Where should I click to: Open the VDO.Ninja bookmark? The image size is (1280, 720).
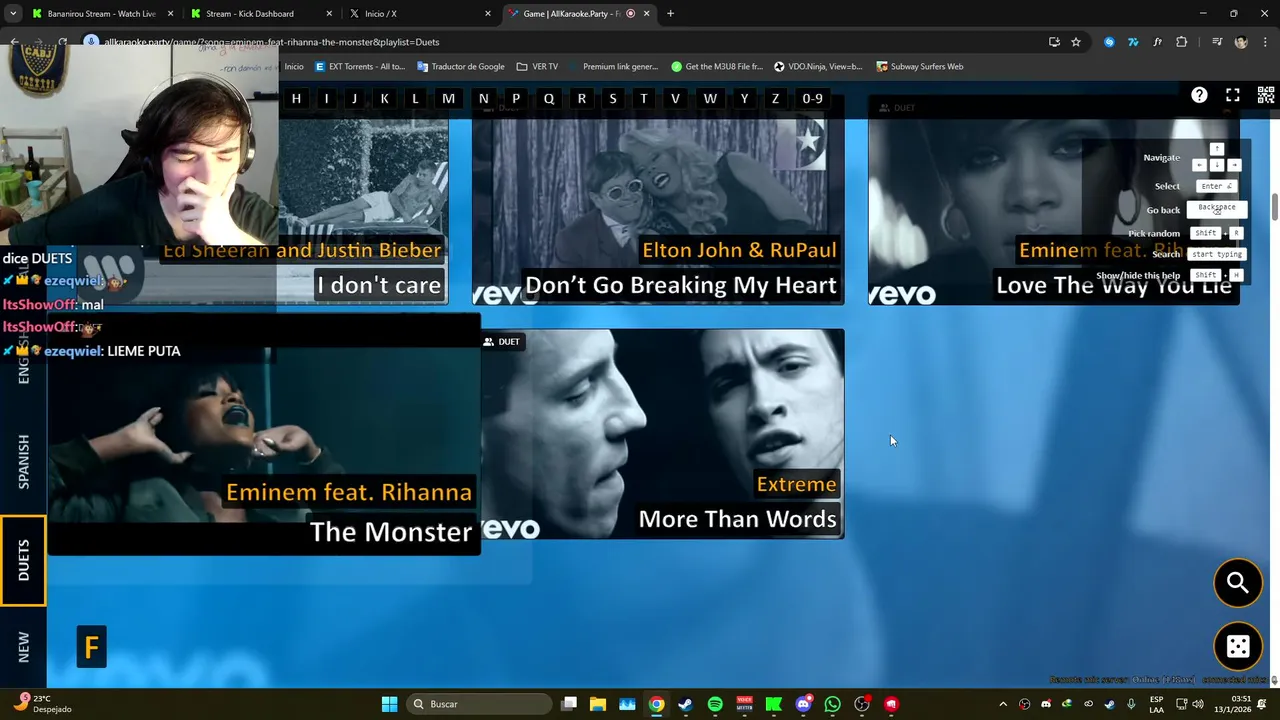pyautogui.click(x=818, y=67)
